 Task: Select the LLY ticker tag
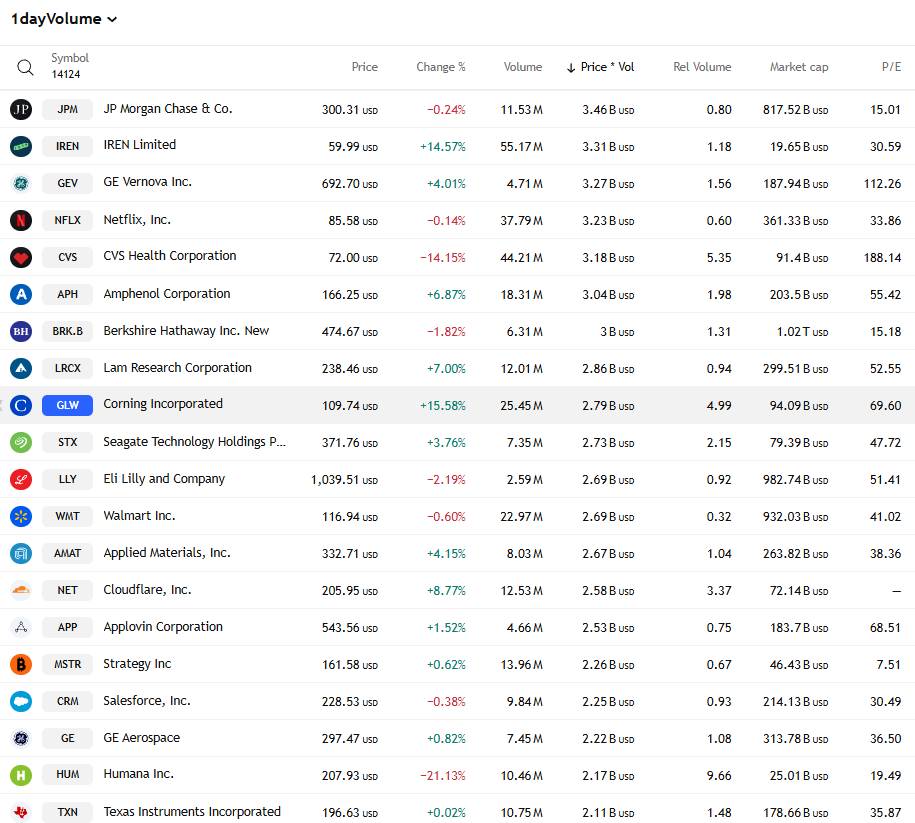click(x=68, y=479)
